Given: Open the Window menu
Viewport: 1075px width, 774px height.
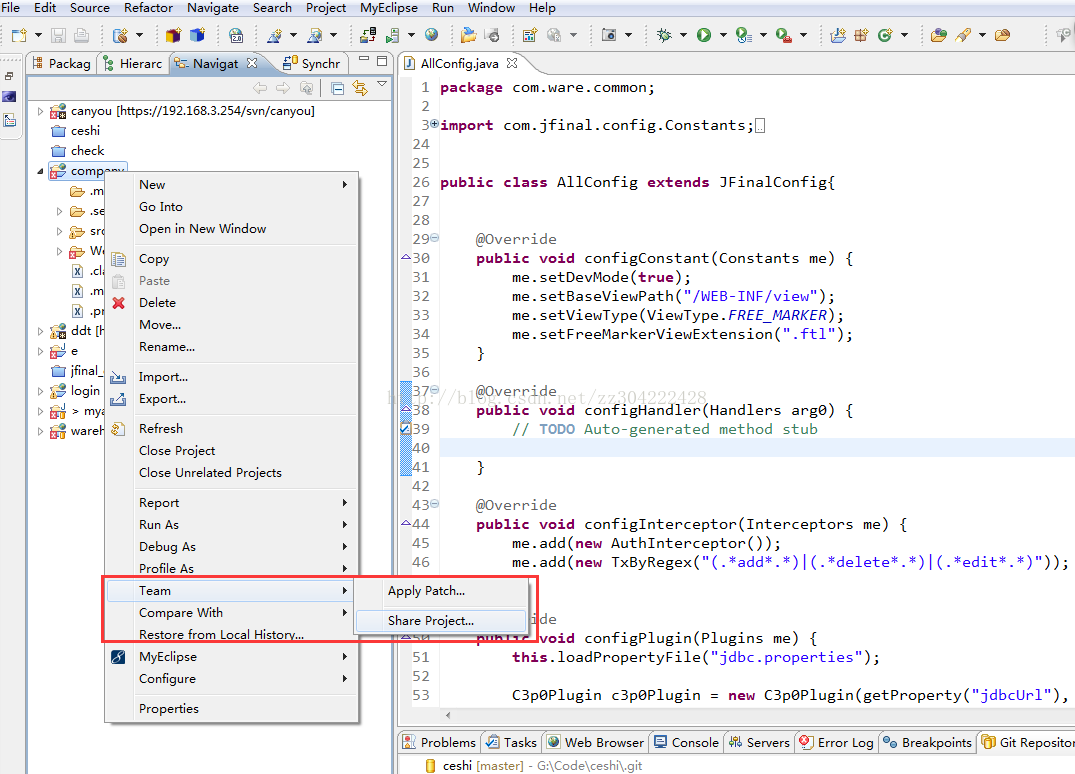Looking at the screenshot, I should [491, 8].
